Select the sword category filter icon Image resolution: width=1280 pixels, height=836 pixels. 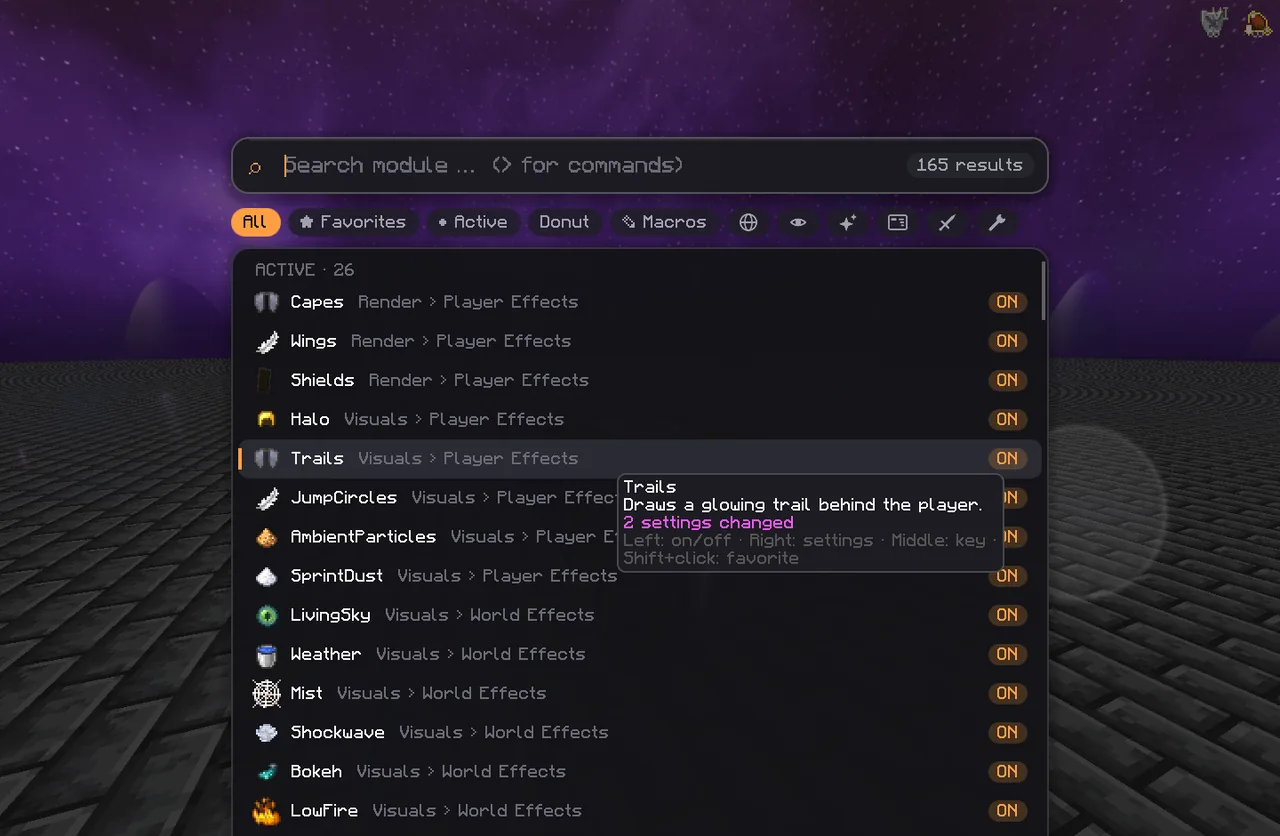[x=947, y=223]
